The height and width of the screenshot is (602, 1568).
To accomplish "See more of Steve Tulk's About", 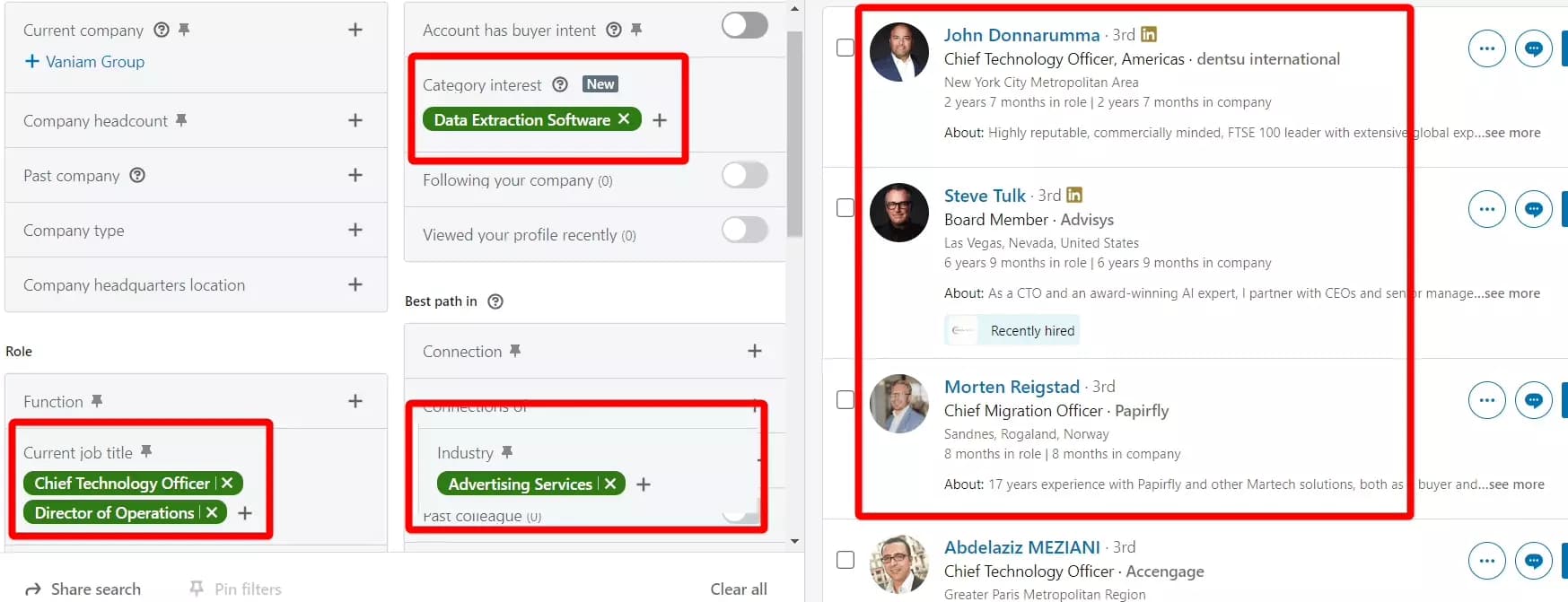I will pyautogui.click(x=1512, y=293).
